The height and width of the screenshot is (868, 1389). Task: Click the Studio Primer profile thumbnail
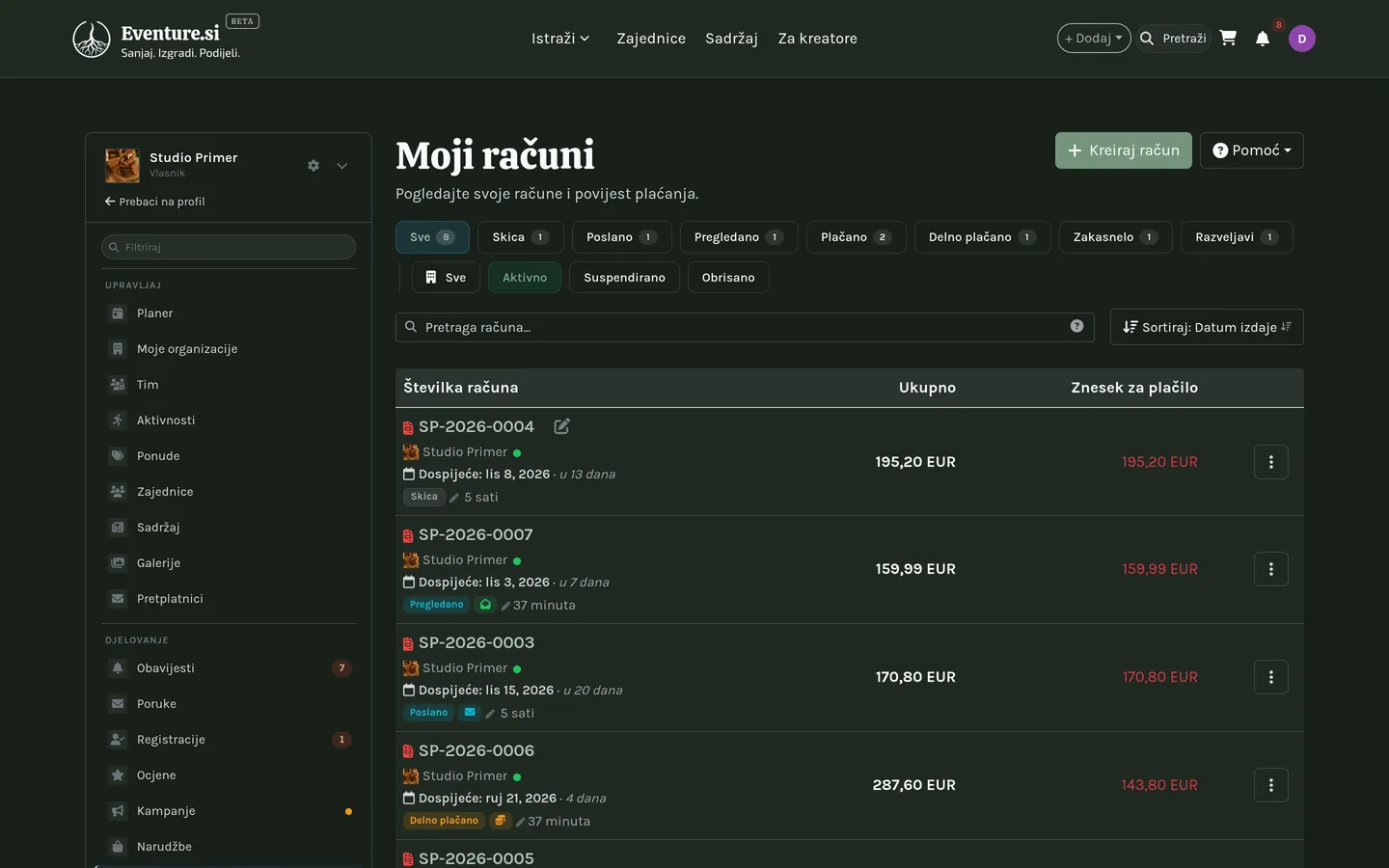pyautogui.click(x=123, y=166)
